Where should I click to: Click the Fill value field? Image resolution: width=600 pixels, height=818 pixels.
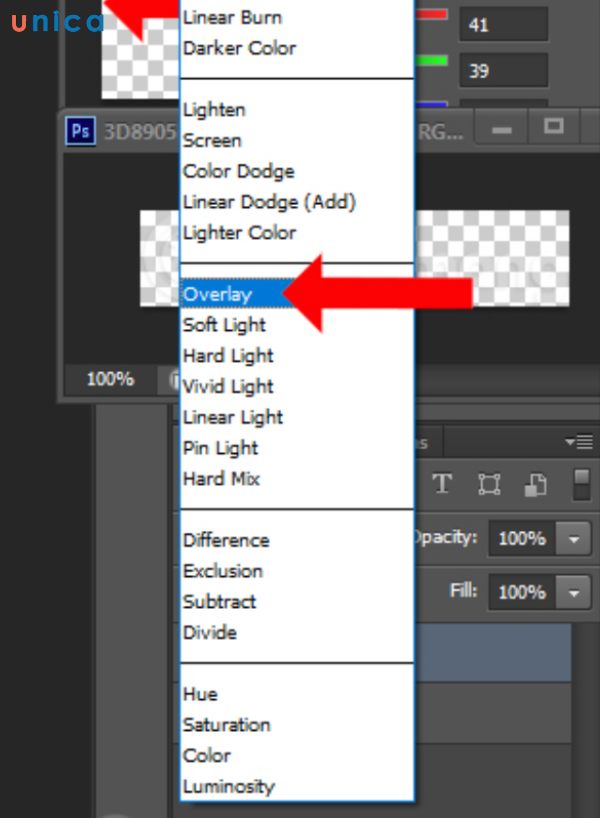[522, 593]
